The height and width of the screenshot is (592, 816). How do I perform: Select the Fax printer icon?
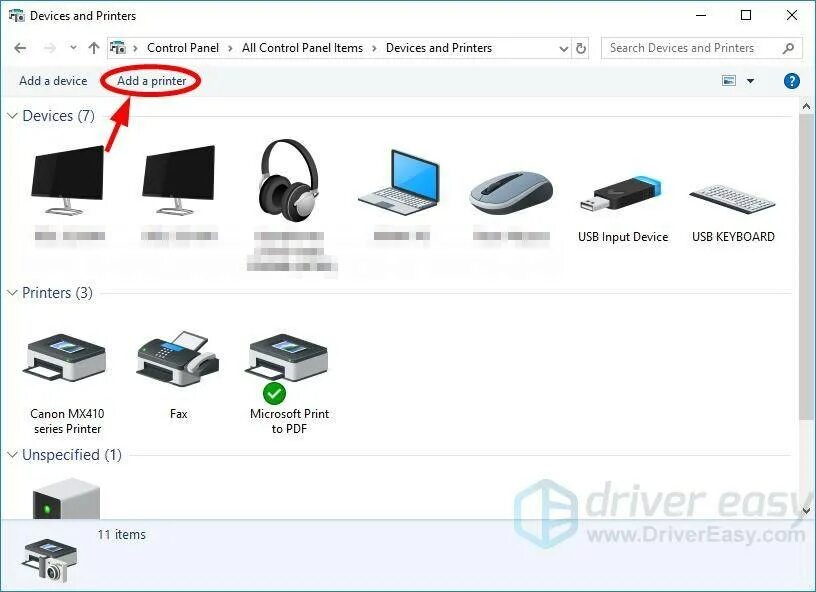click(177, 358)
